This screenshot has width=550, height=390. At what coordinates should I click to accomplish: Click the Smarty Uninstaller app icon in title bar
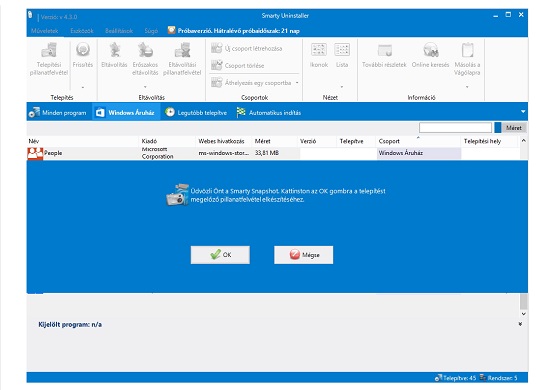pos(31,15)
